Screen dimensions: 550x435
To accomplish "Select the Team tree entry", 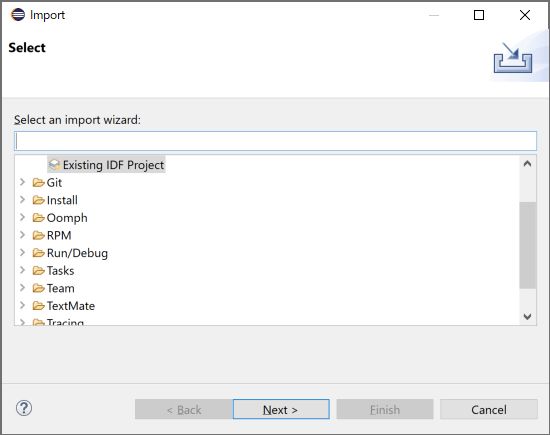I will pyautogui.click(x=61, y=288).
